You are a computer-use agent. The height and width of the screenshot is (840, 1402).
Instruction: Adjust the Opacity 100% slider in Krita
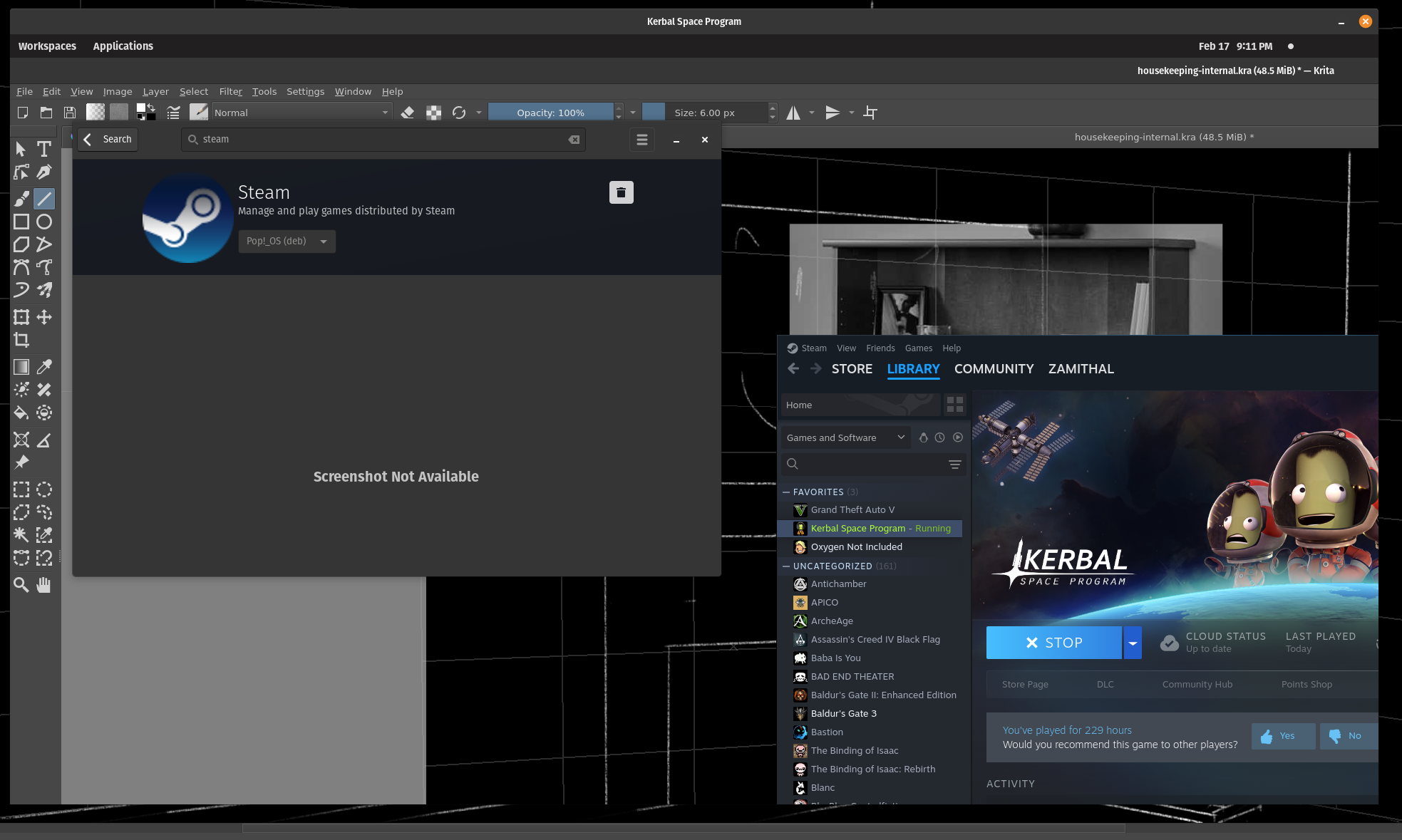(x=550, y=113)
